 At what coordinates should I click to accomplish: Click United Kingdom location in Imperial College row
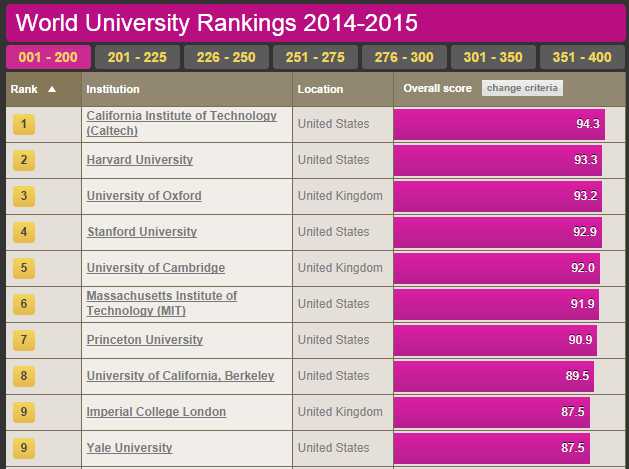point(340,412)
